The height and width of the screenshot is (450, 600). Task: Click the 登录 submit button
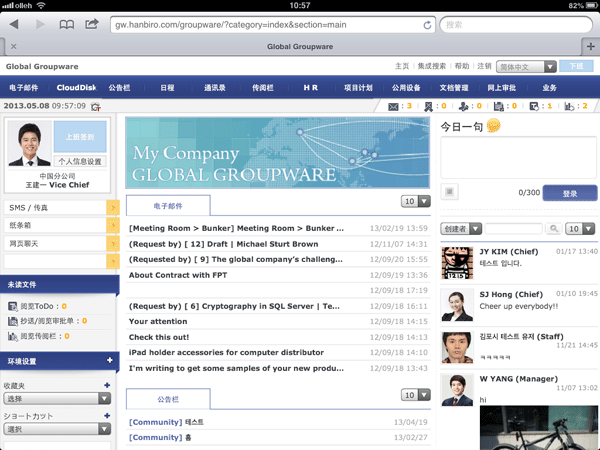(x=569, y=193)
